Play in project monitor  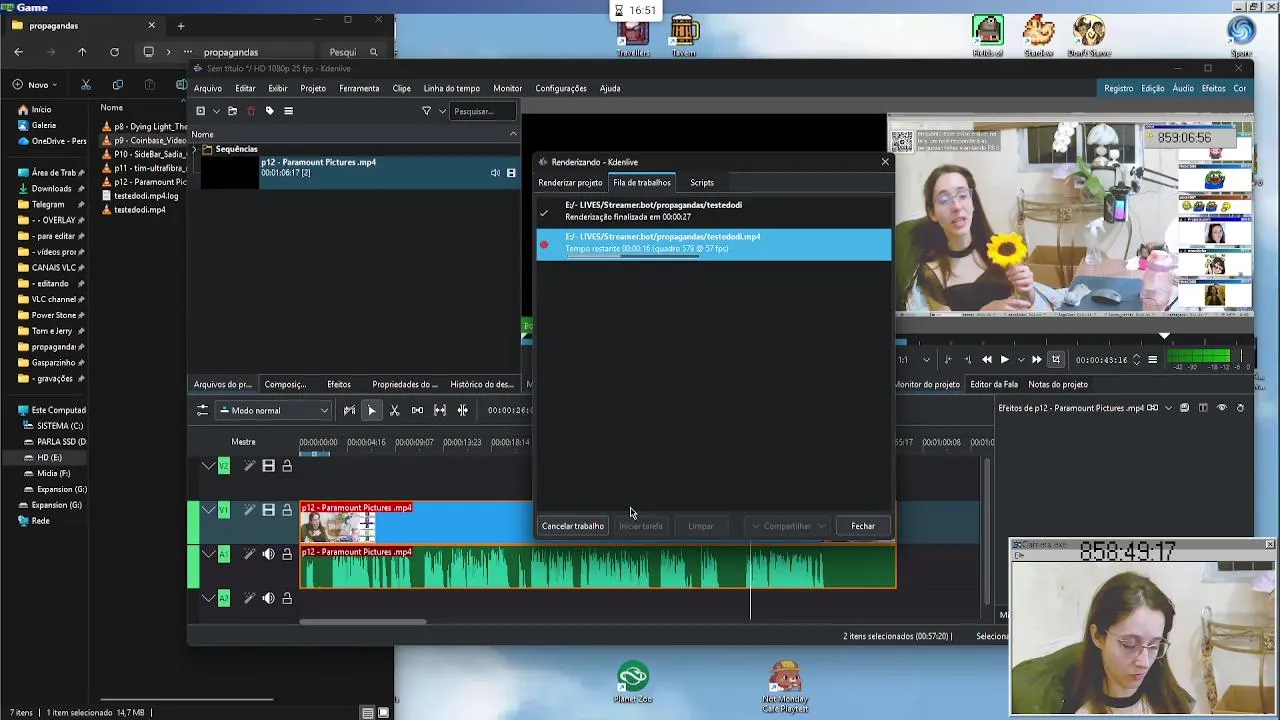coord(1004,360)
